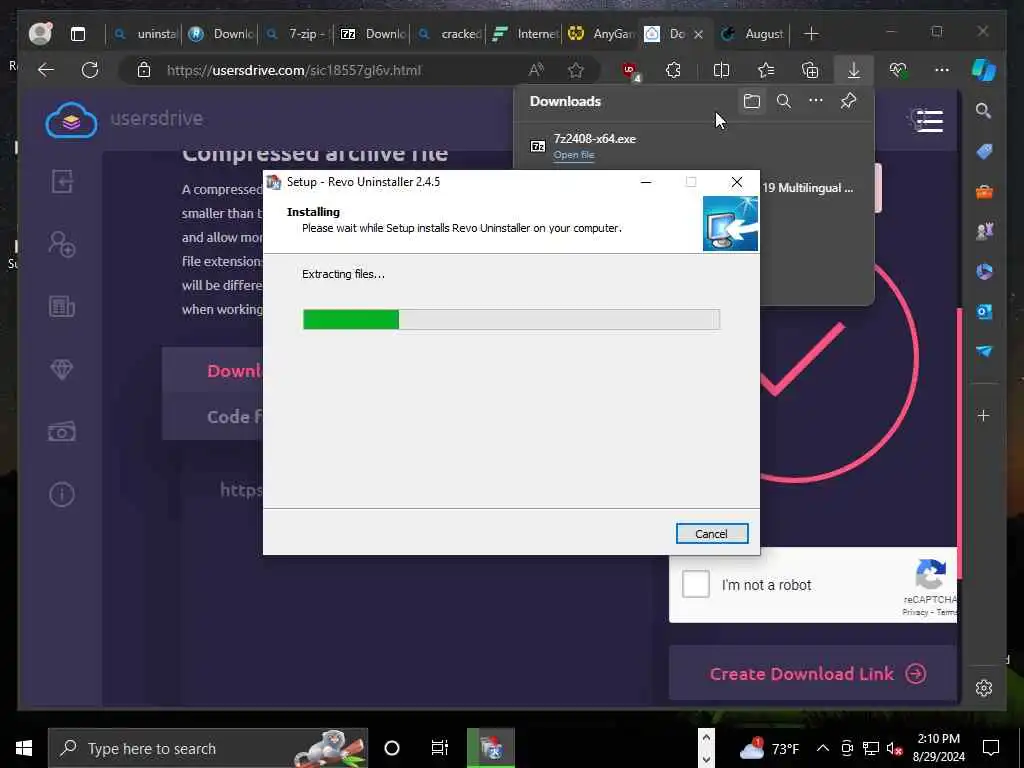Open the Collections icon
Image resolution: width=1024 pixels, height=768 pixels.
(810, 70)
